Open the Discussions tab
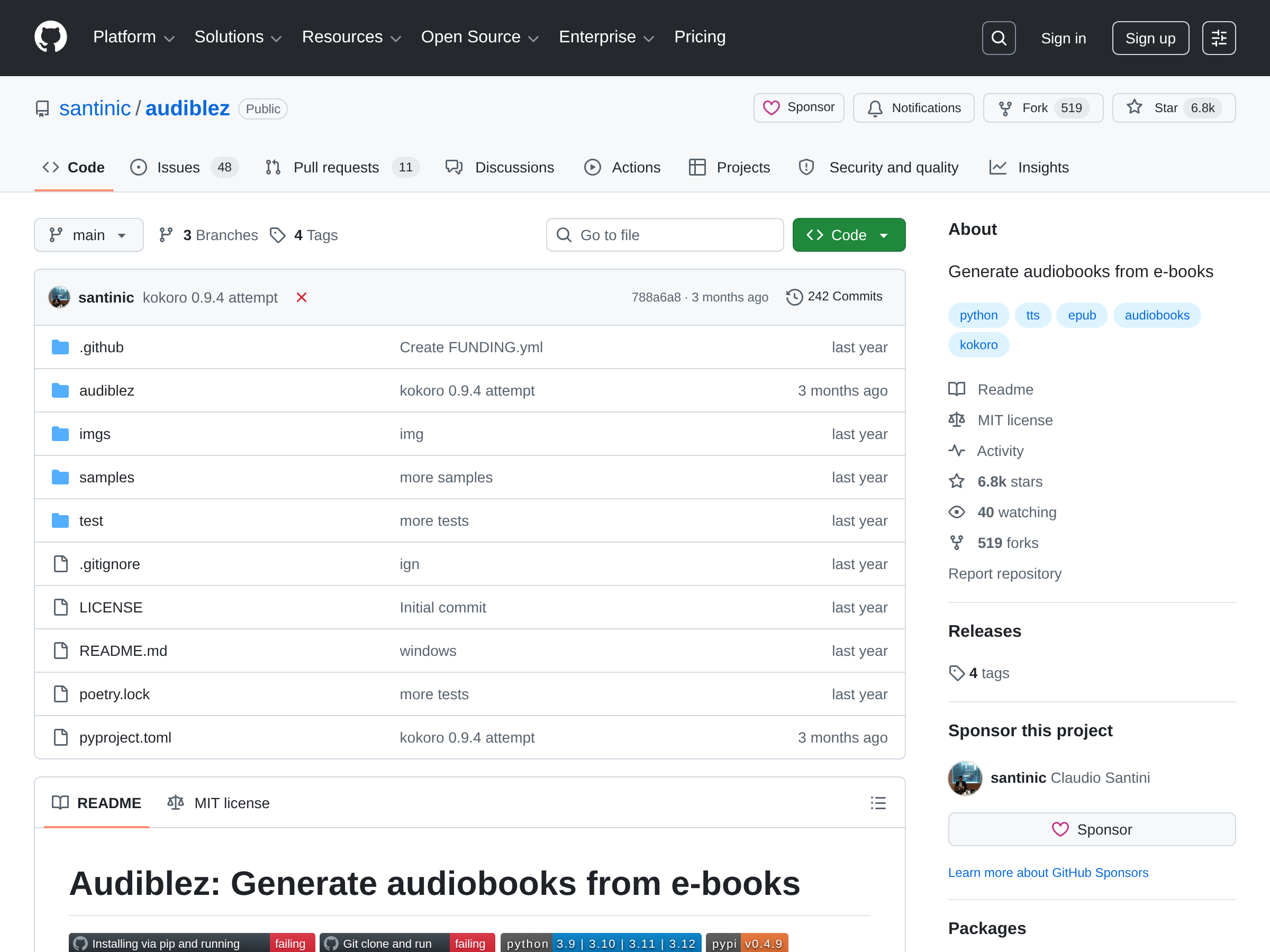The image size is (1270, 952). [500, 168]
